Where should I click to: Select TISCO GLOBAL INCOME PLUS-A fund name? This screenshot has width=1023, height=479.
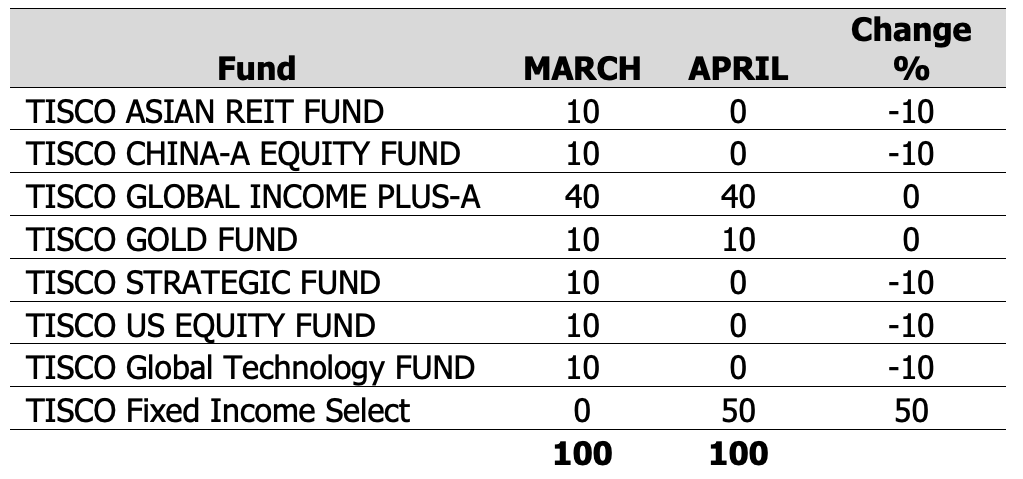click(x=254, y=197)
